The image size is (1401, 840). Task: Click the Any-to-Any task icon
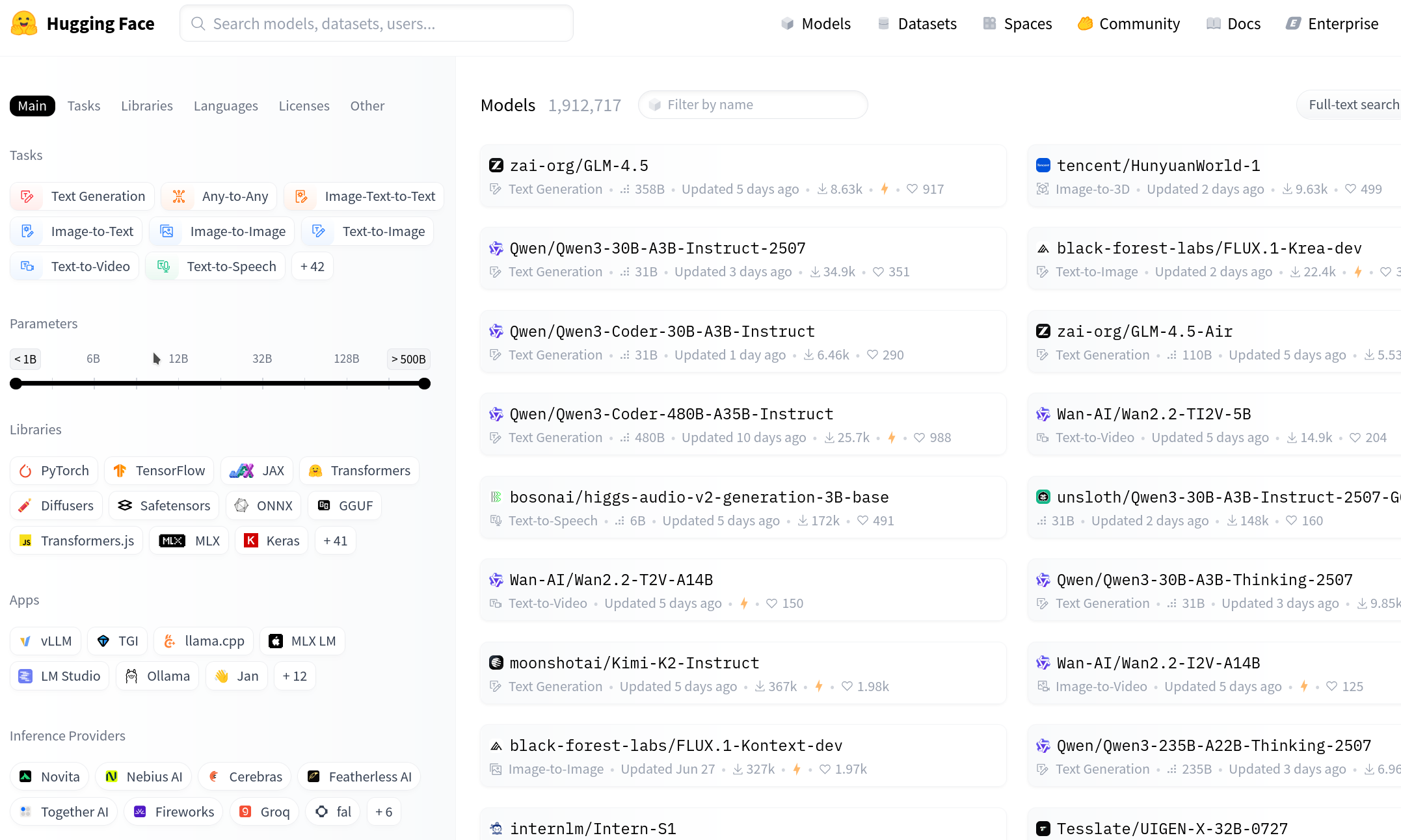178,196
